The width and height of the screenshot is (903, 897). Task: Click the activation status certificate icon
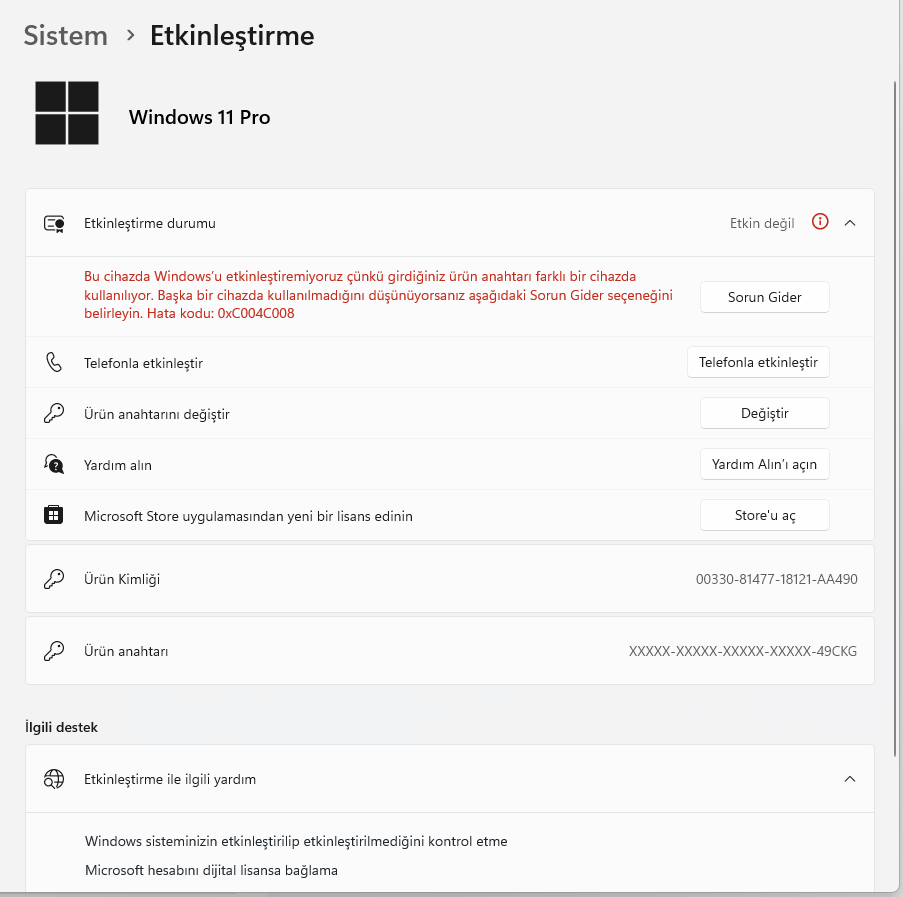[x=54, y=223]
